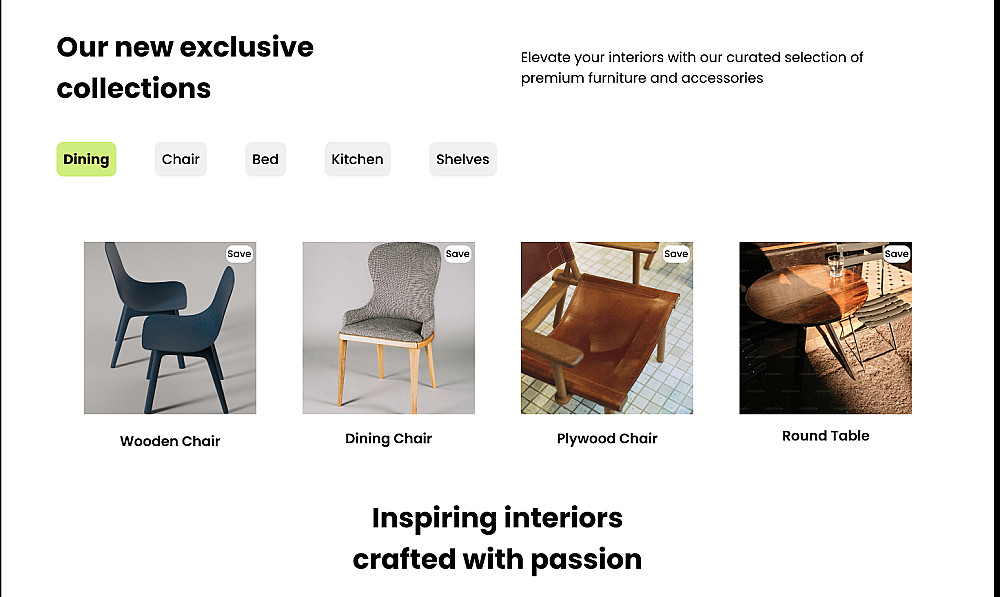The height and width of the screenshot is (597, 1000).
Task: Save the Dining Chair product
Action: [458, 254]
